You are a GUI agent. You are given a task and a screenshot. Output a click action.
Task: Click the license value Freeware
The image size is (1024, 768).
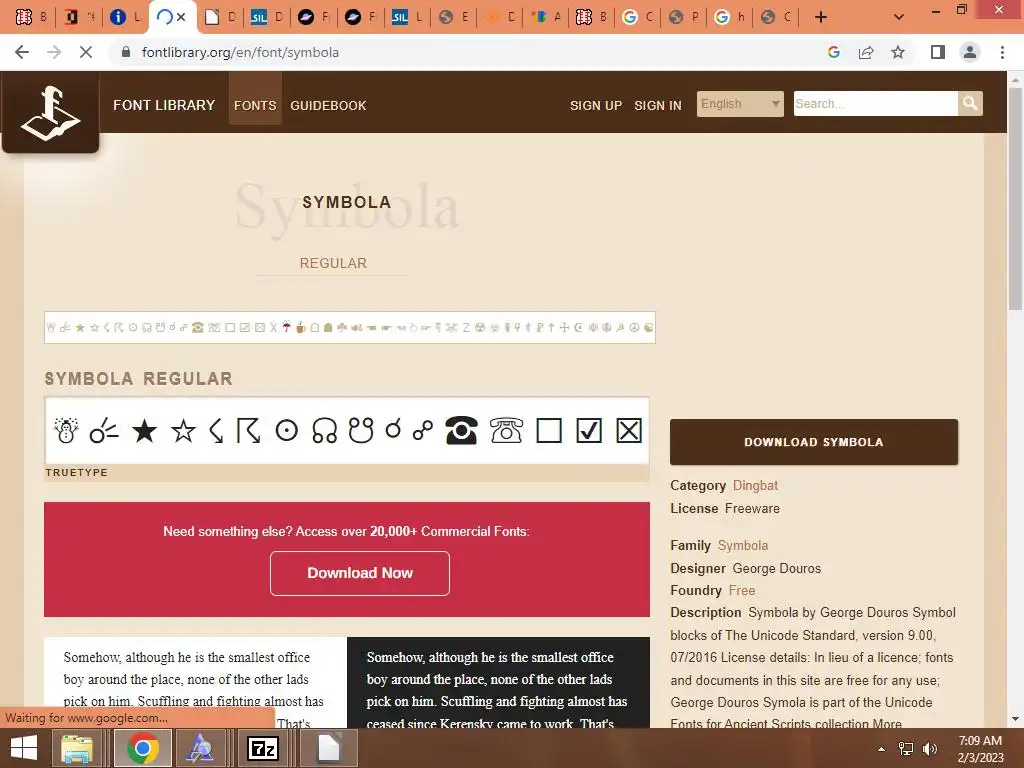(752, 508)
